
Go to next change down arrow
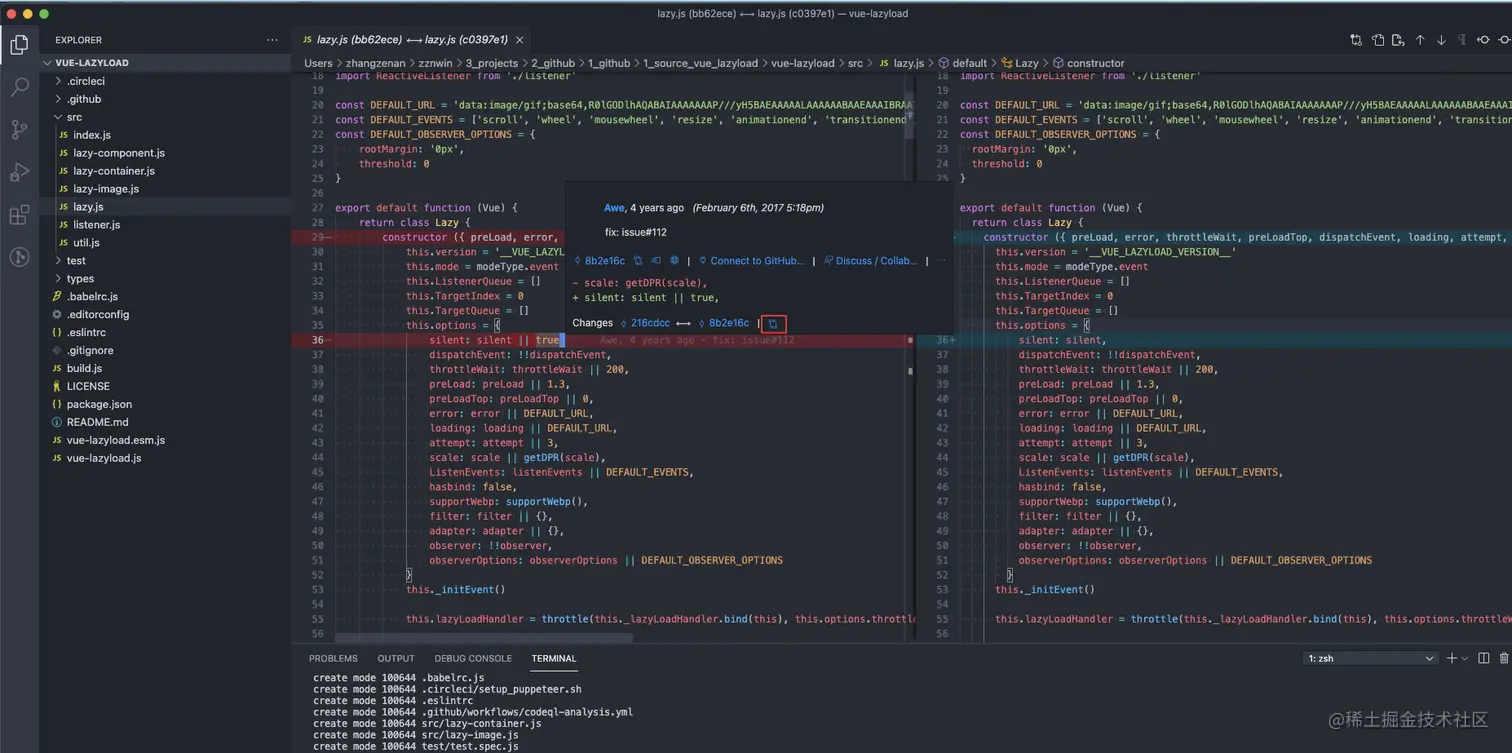(x=1441, y=40)
